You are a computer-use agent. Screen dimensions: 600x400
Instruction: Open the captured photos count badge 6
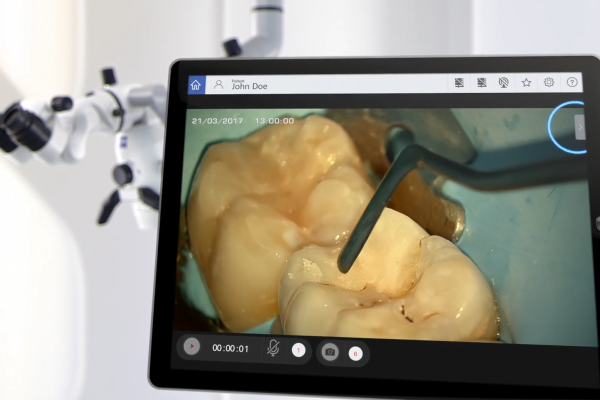click(355, 354)
